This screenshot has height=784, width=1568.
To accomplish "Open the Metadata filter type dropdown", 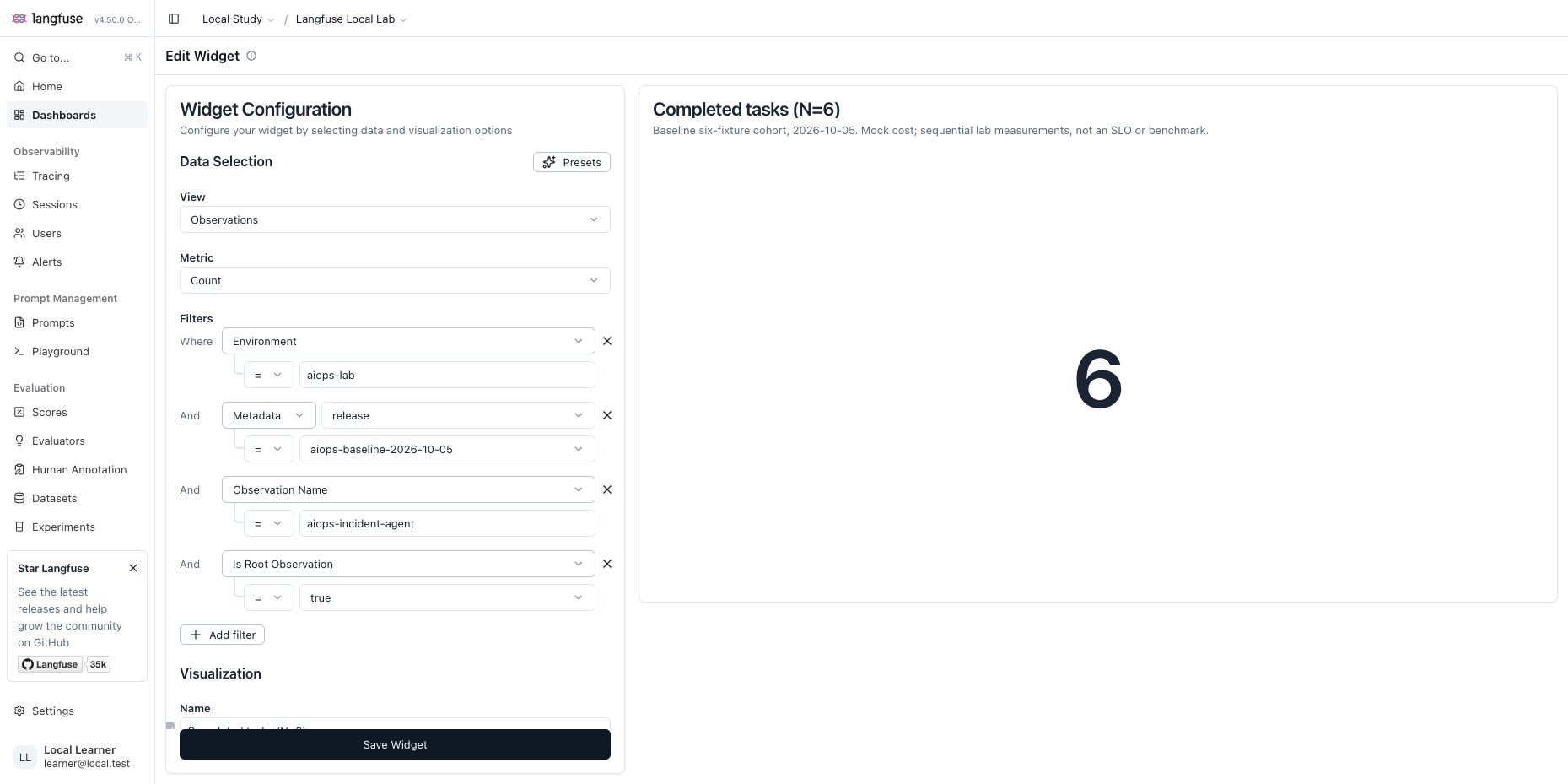I will (269, 415).
